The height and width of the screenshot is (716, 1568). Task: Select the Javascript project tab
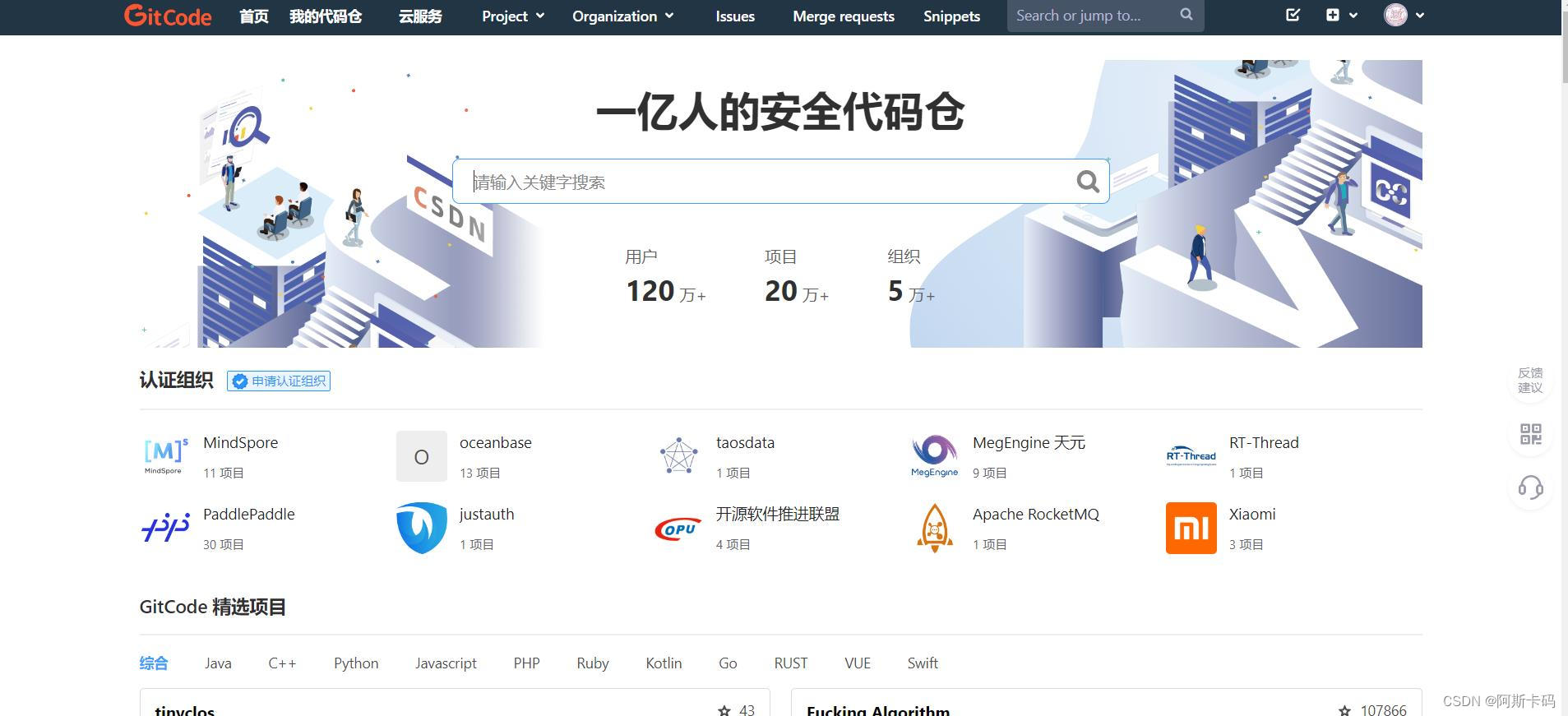(446, 663)
